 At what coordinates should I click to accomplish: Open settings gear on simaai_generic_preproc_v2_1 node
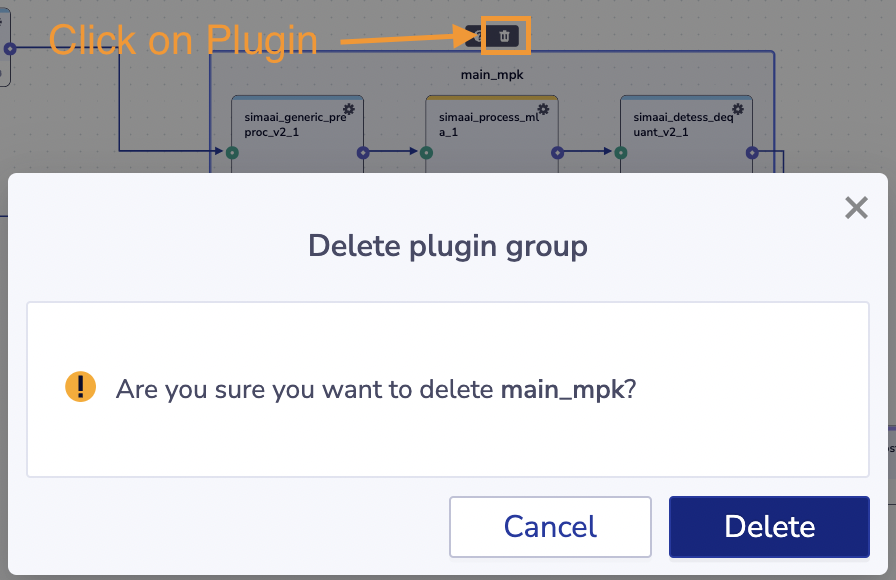click(x=349, y=109)
